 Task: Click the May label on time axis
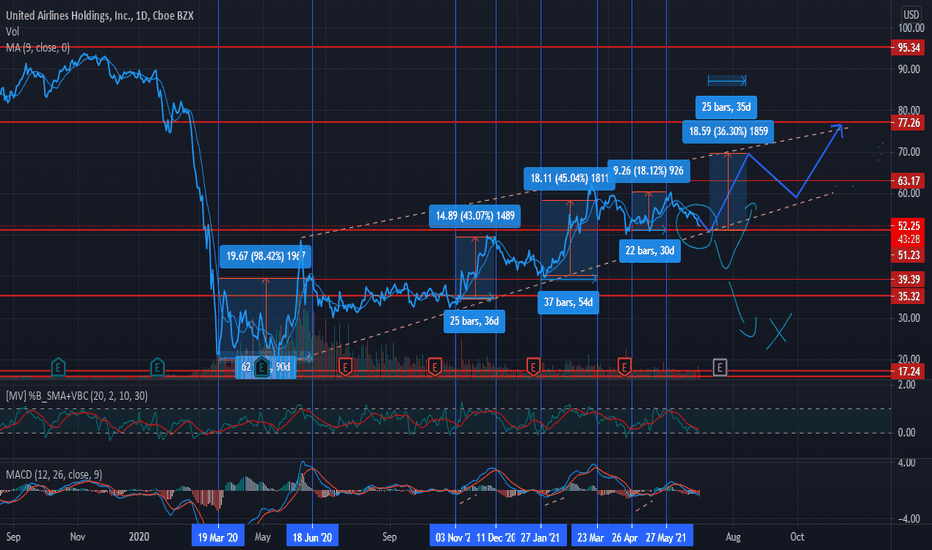click(x=262, y=537)
